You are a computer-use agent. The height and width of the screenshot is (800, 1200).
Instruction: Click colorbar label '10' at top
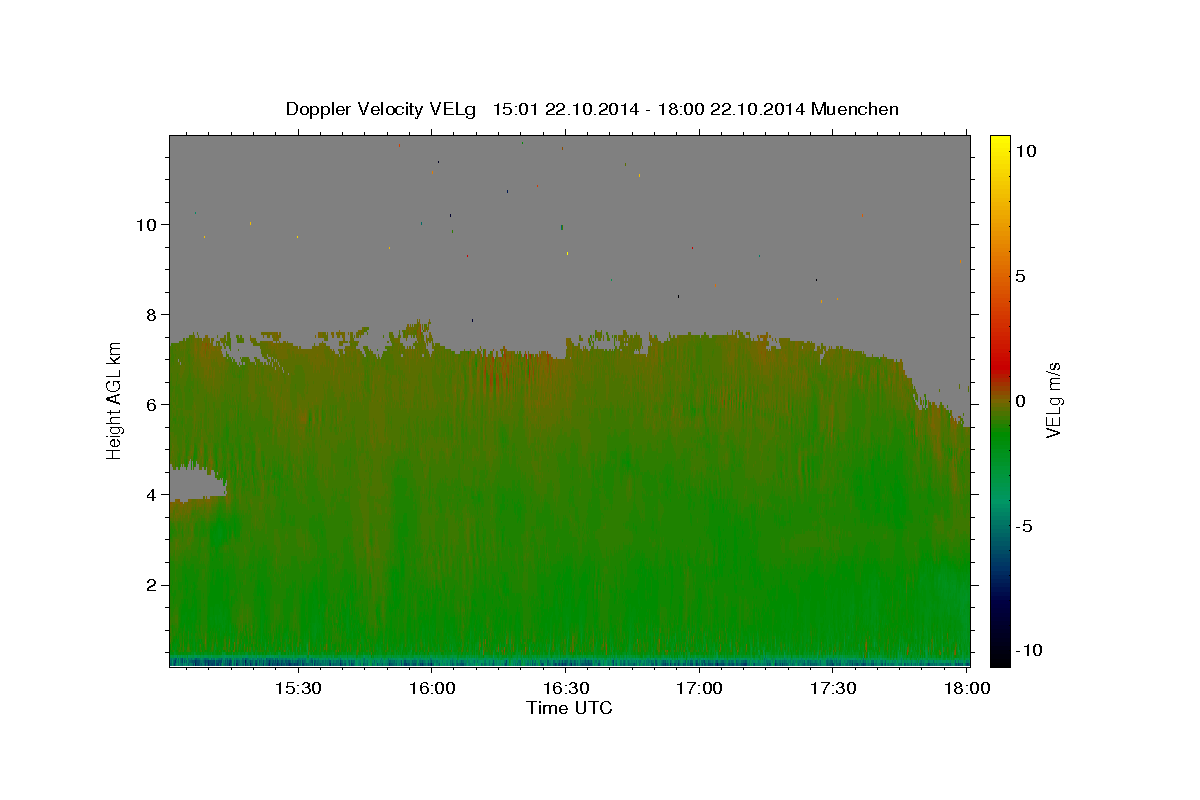click(1025, 151)
